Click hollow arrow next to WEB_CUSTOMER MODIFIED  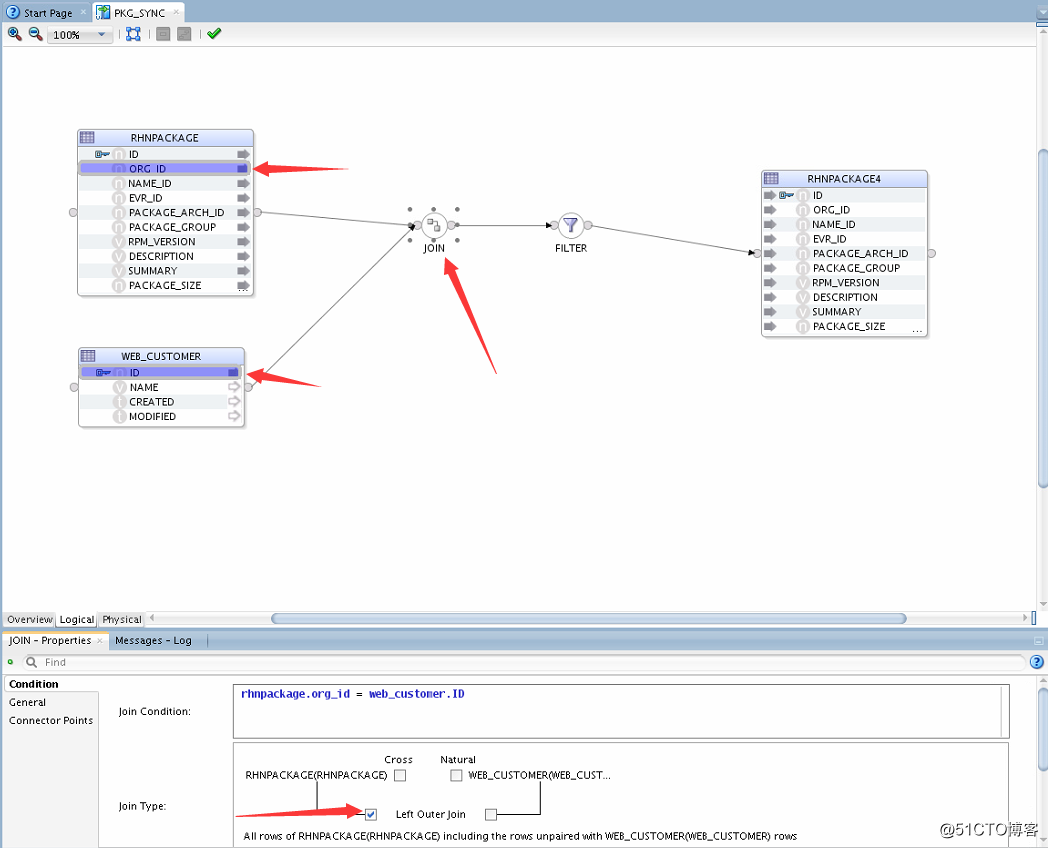[234, 416]
